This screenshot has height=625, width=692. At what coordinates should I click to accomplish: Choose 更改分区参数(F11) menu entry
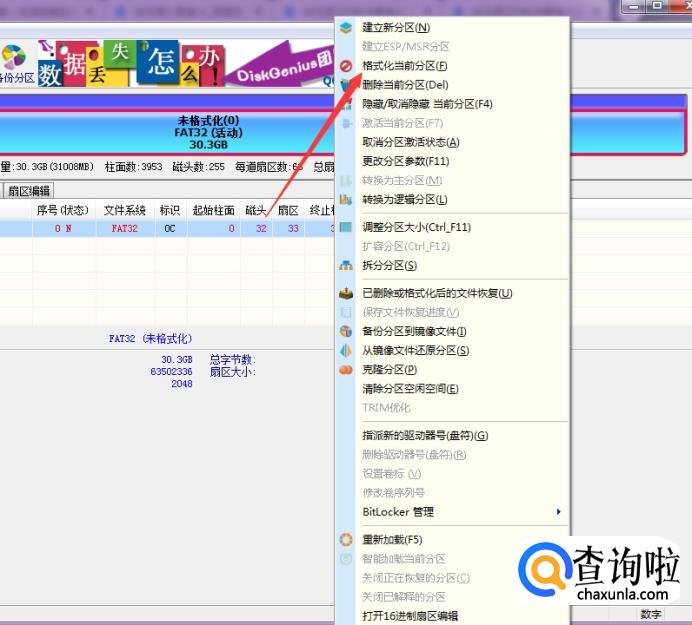(405, 161)
